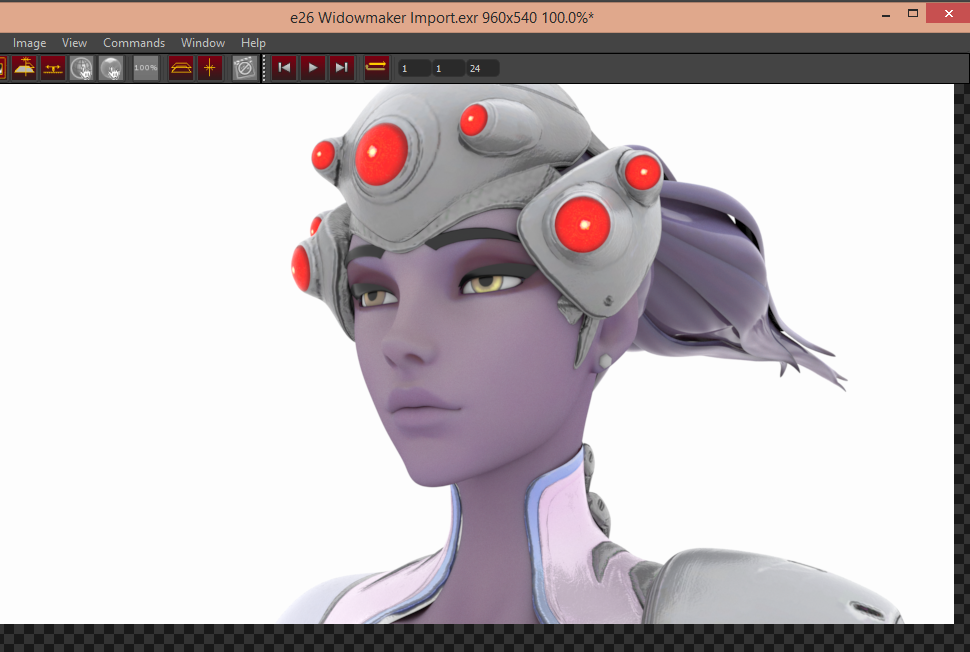
Task: Click the 100% zoom button
Action: coord(146,68)
